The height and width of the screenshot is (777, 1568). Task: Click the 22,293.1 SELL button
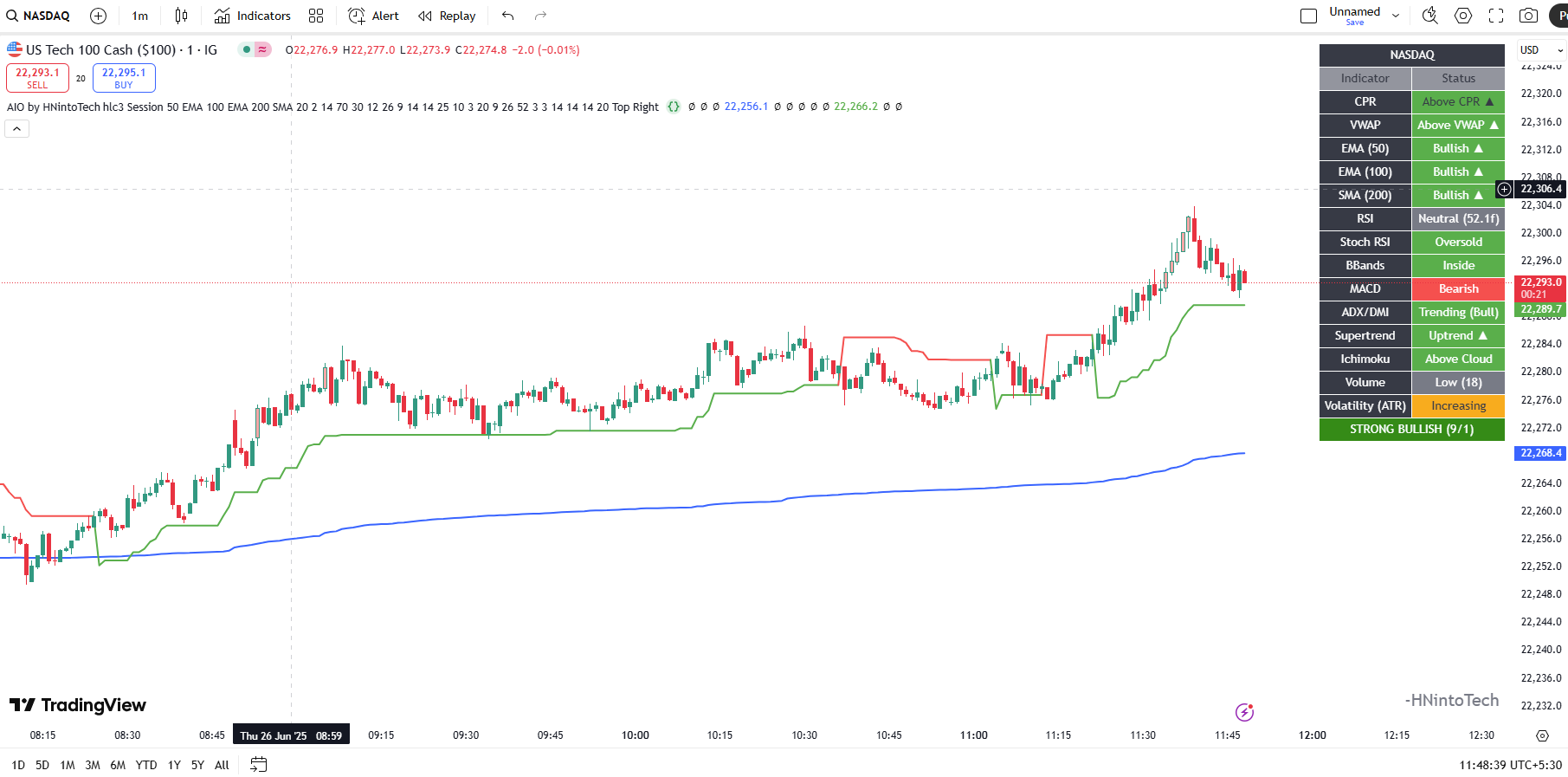(x=37, y=78)
